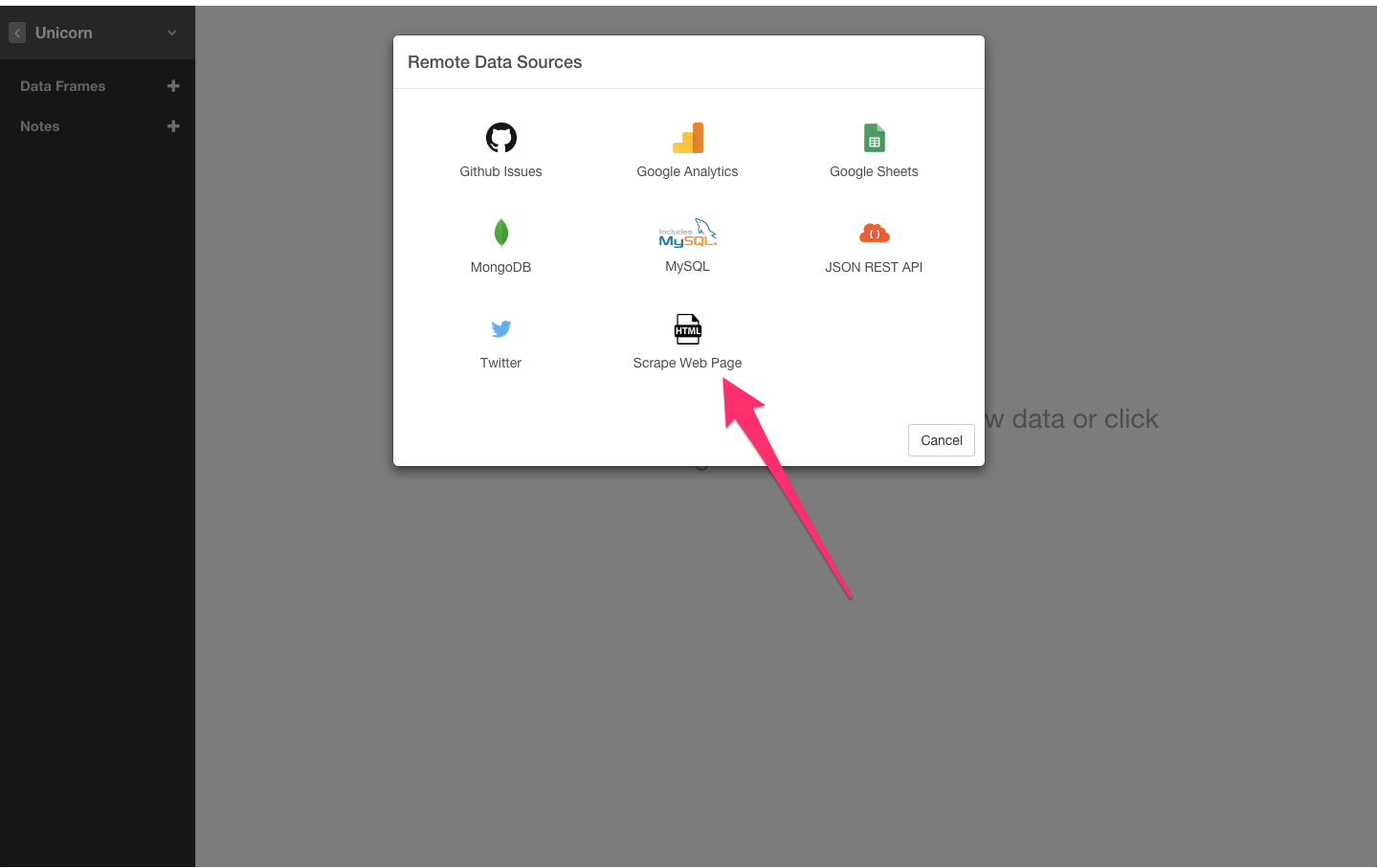
Task: Select the Github Issues octocat icon
Action: tap(500, 138)
